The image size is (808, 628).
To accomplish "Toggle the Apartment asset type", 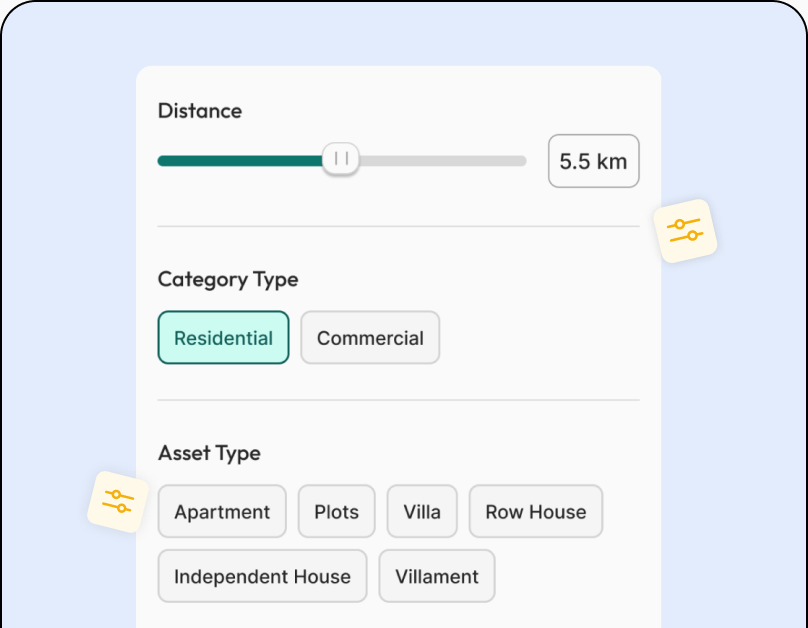I will point(222,511).
